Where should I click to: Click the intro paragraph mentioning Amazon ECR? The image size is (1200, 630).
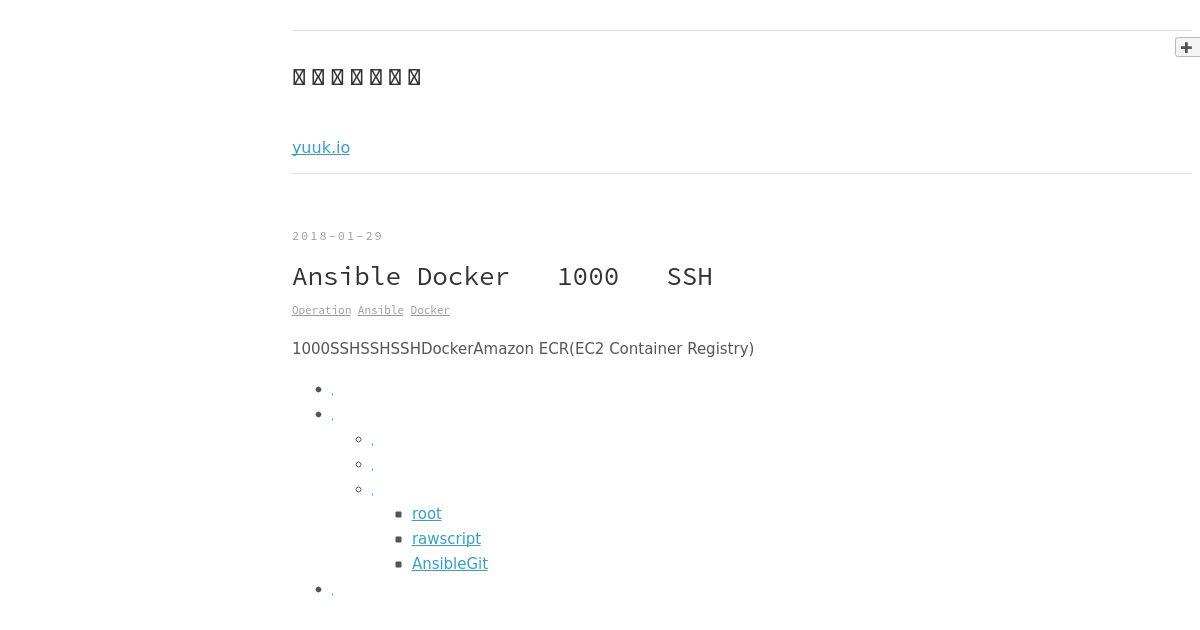(x=523, y=349)
